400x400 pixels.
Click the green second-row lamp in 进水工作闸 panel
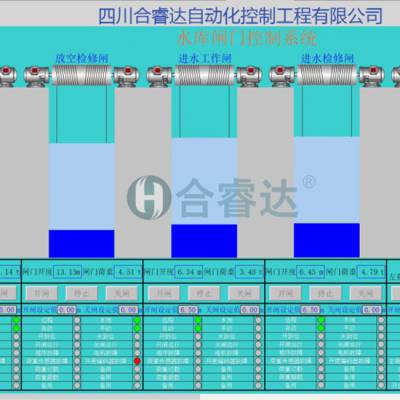coord(198,328)
